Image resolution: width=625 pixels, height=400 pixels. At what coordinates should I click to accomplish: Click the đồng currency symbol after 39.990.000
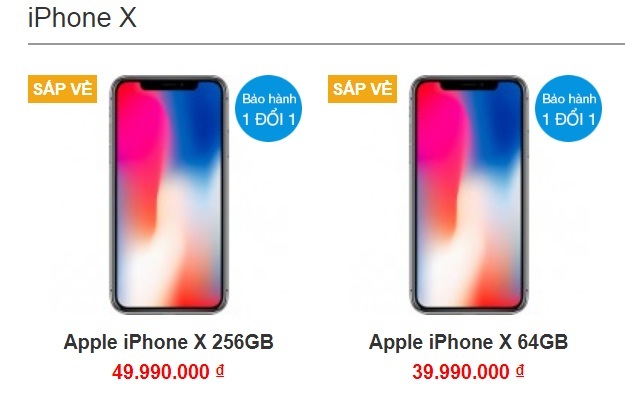(x=520, y=371)
